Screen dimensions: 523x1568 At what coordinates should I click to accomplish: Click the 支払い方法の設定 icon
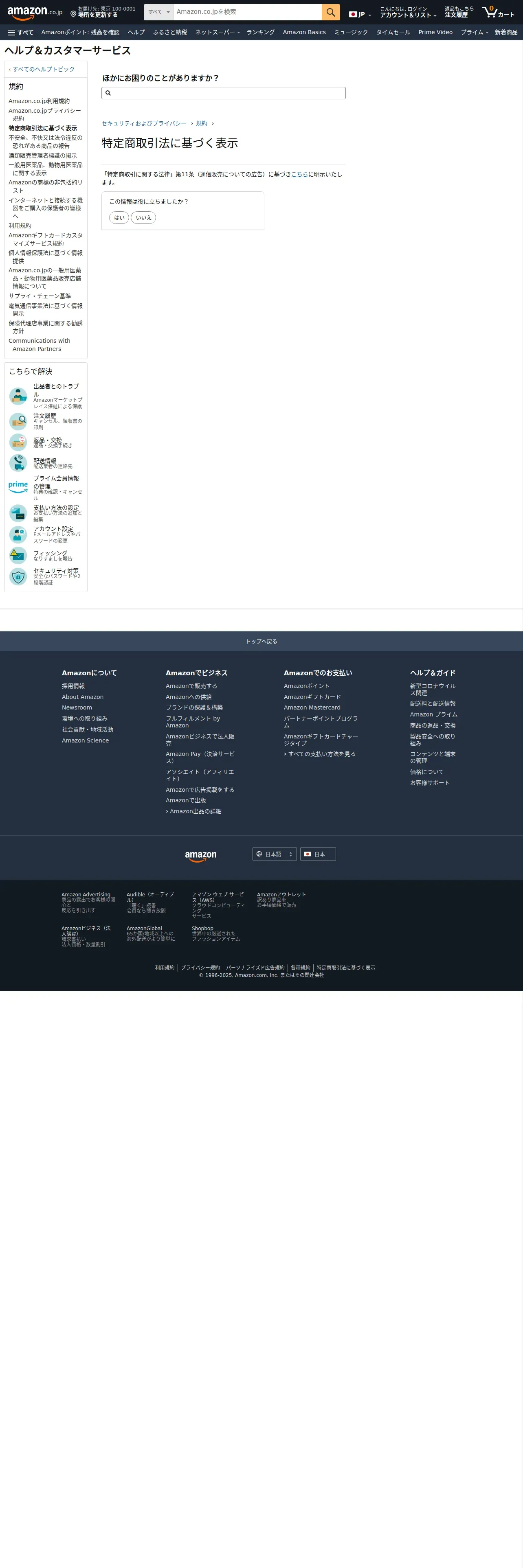click(18, 513)
